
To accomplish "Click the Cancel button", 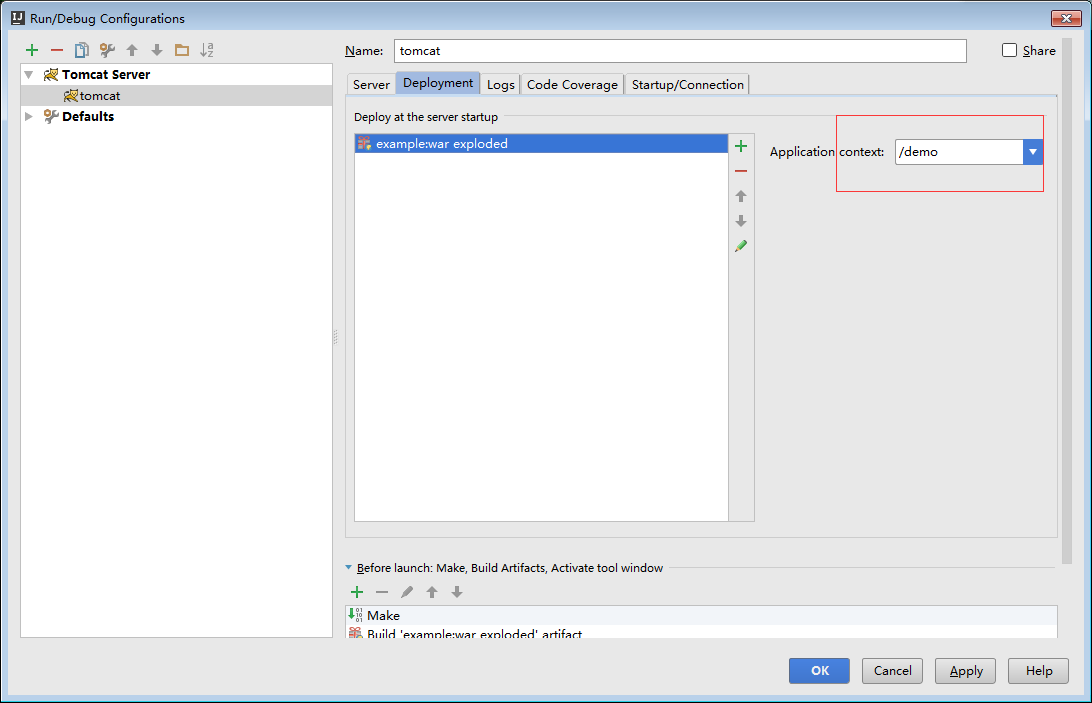I will [892, 671].
